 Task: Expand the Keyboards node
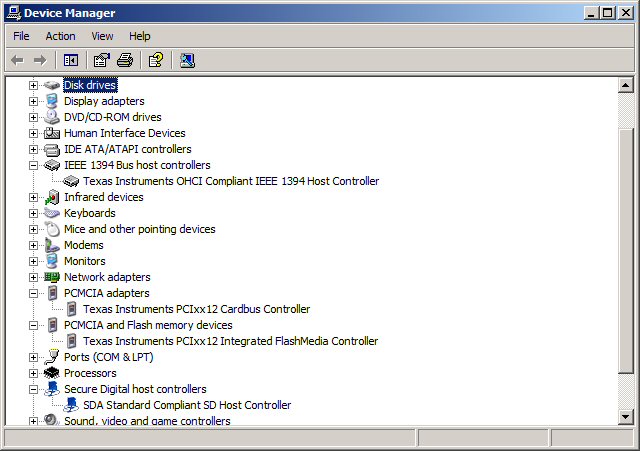coord(33,213)
